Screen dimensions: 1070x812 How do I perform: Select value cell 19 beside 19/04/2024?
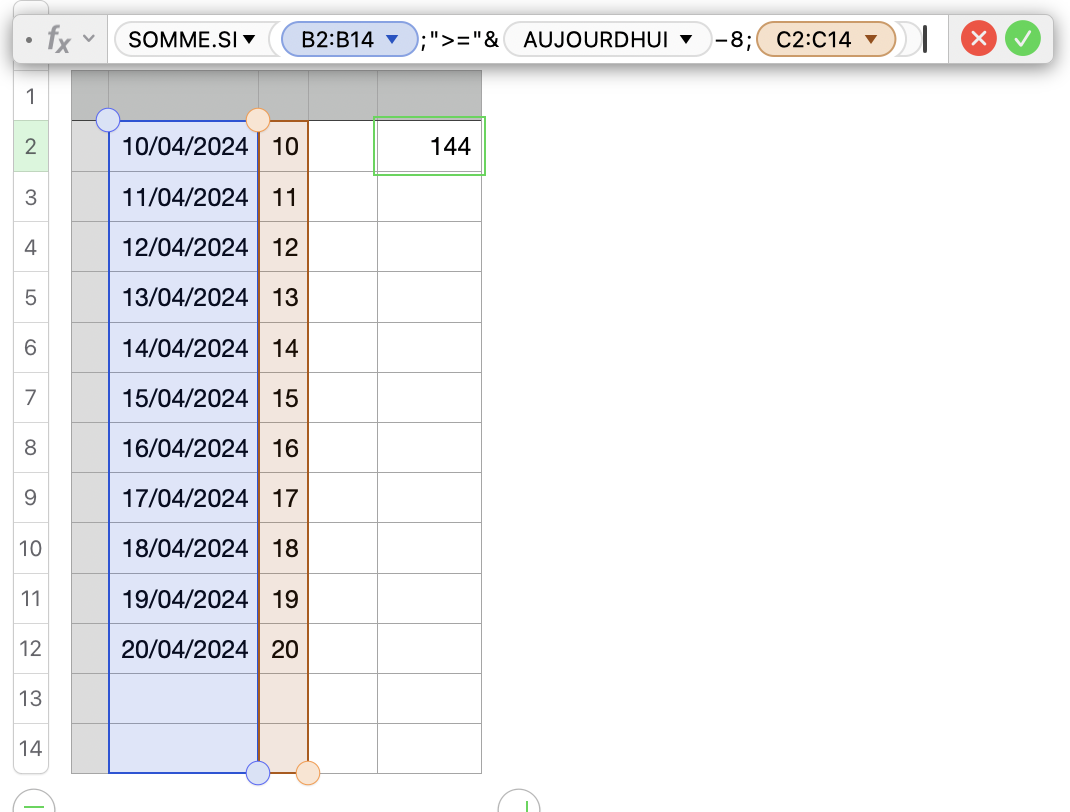pyautogui.click(x=284, y=598)
